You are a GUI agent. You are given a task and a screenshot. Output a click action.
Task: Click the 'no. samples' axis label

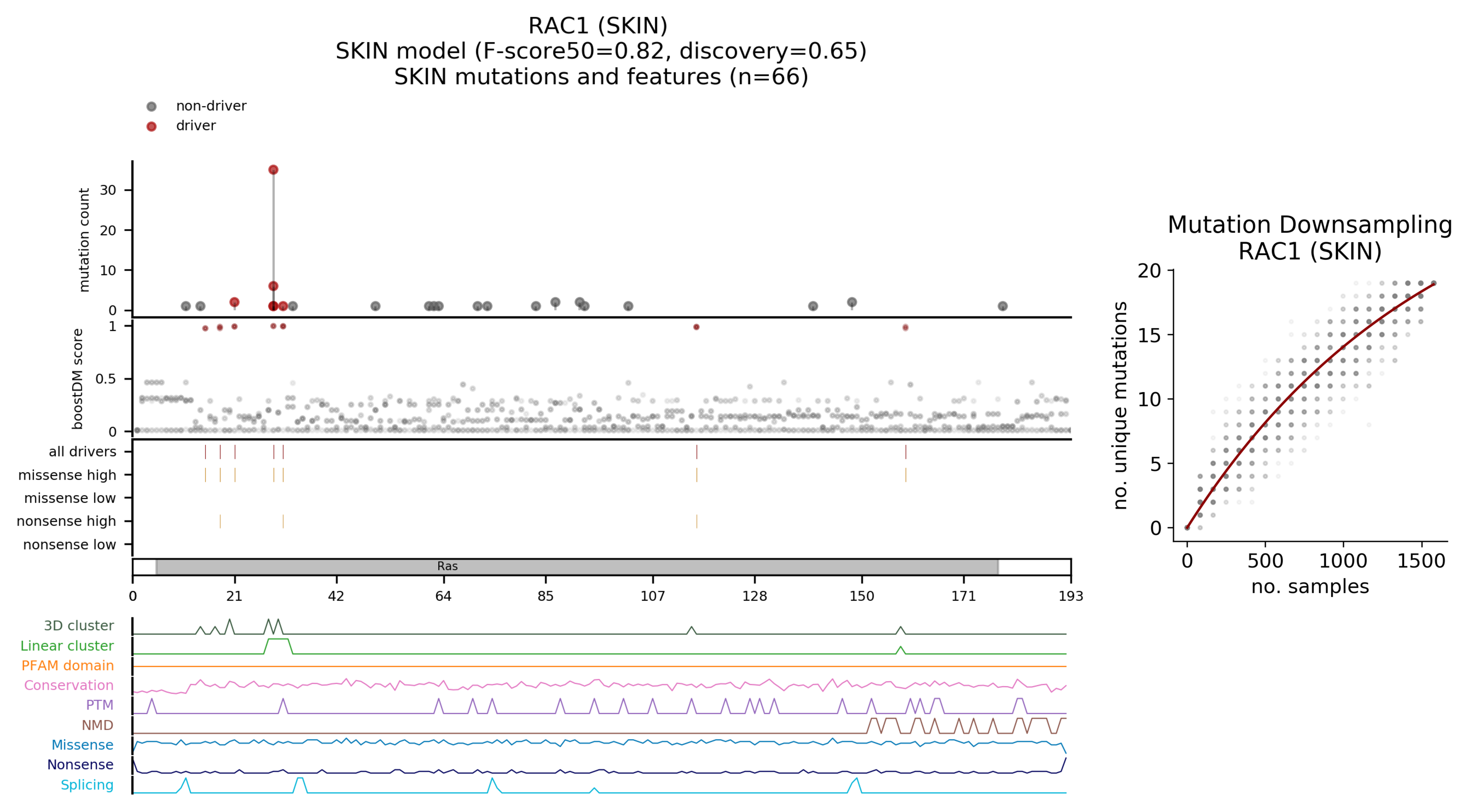(1310, 586)
